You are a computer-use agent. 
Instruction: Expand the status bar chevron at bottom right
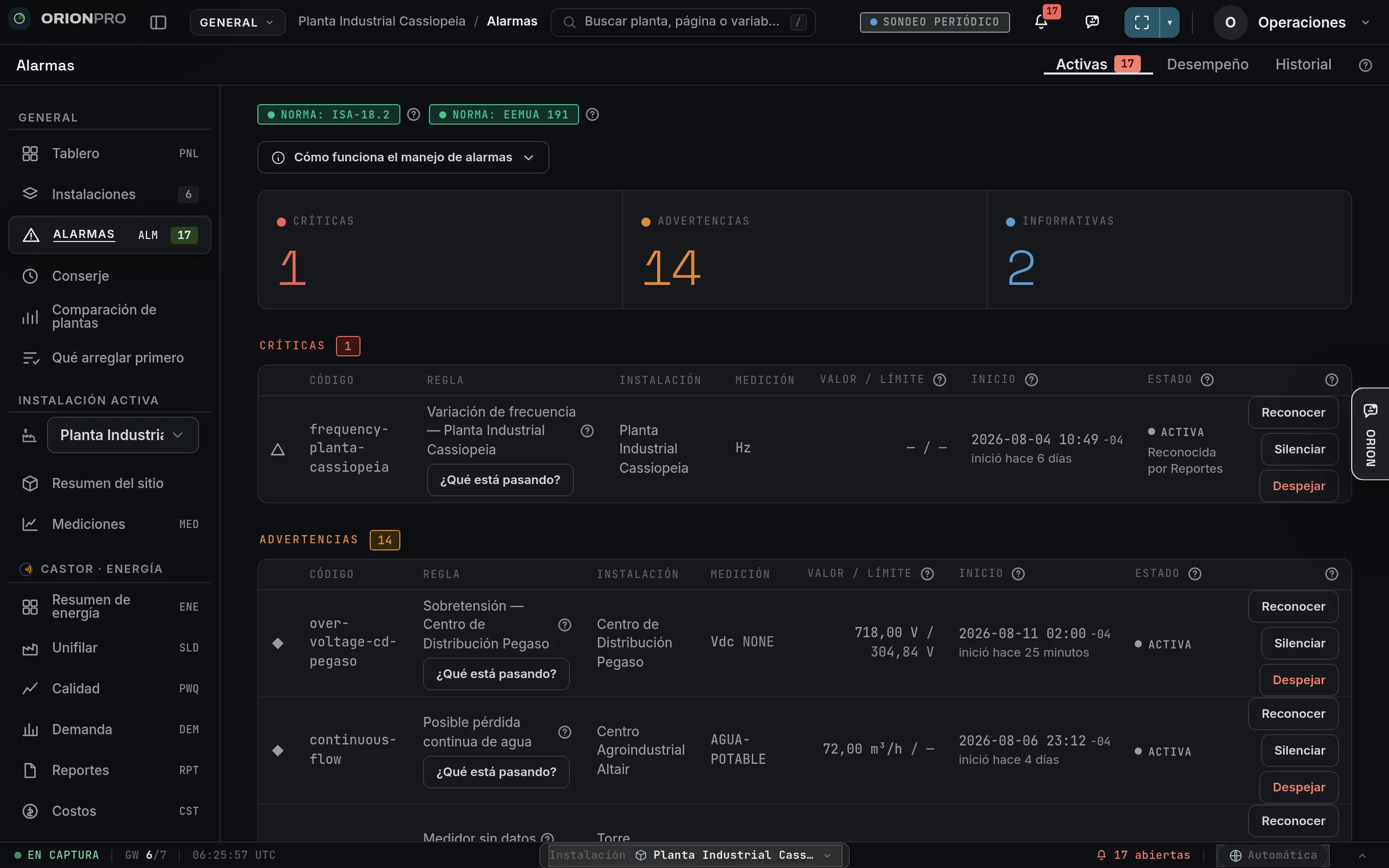point(1362,855)
